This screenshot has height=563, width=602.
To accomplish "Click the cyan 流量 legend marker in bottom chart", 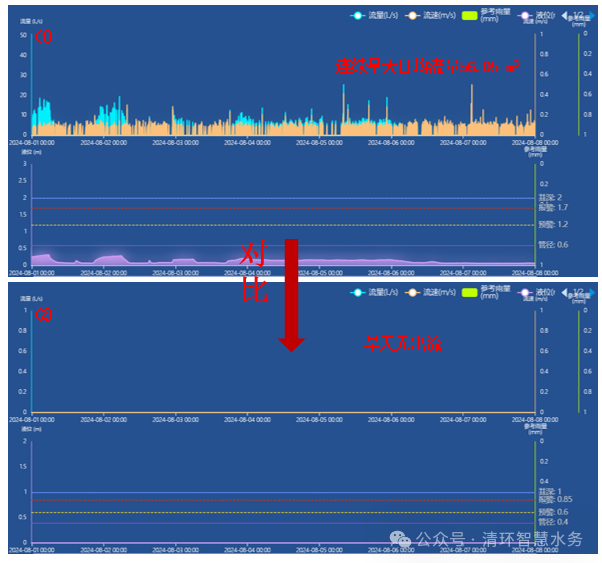I will point(358,292).
